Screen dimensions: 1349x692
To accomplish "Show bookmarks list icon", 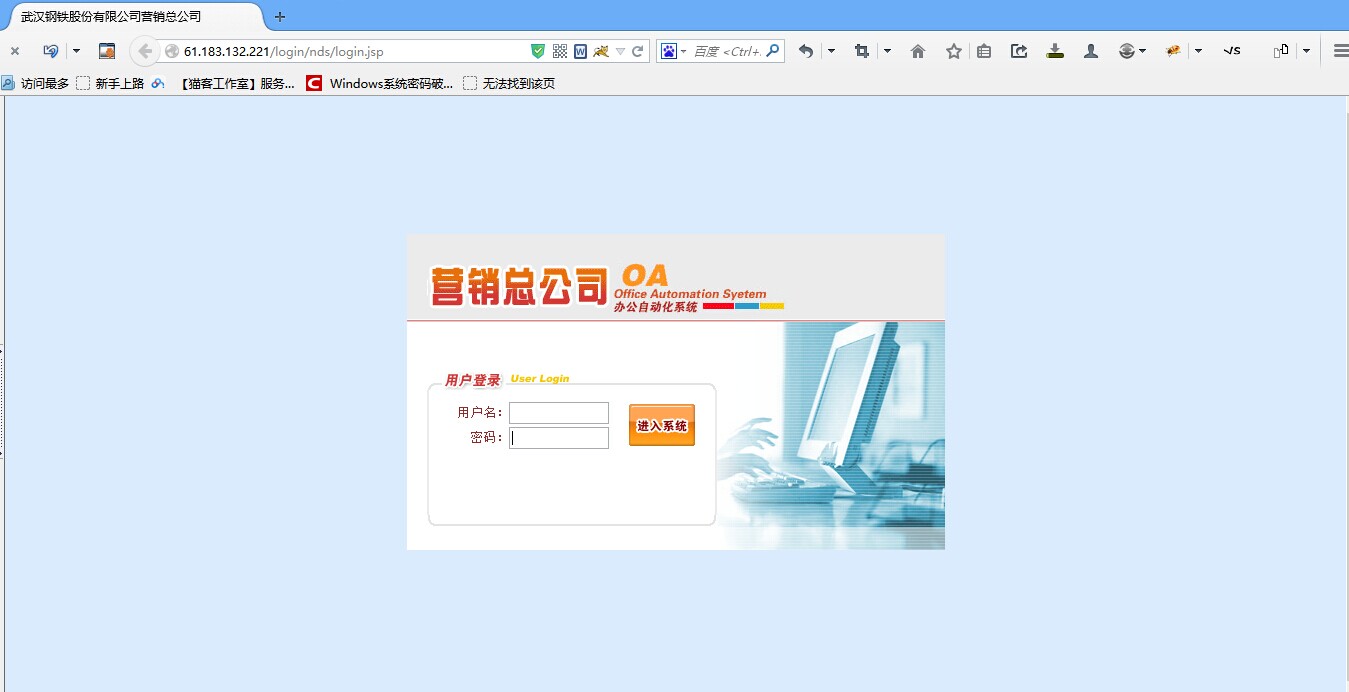I will point(984,51).
